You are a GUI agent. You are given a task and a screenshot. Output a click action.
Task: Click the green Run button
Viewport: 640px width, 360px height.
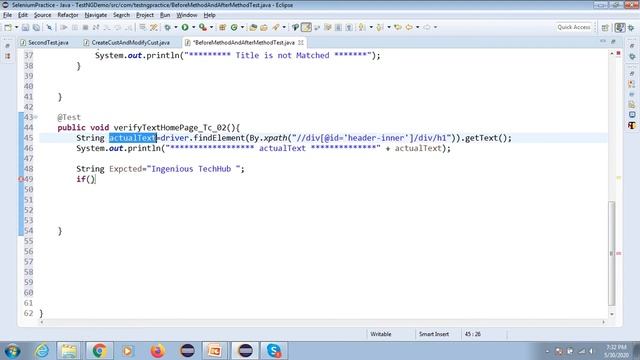click(185, 27)
